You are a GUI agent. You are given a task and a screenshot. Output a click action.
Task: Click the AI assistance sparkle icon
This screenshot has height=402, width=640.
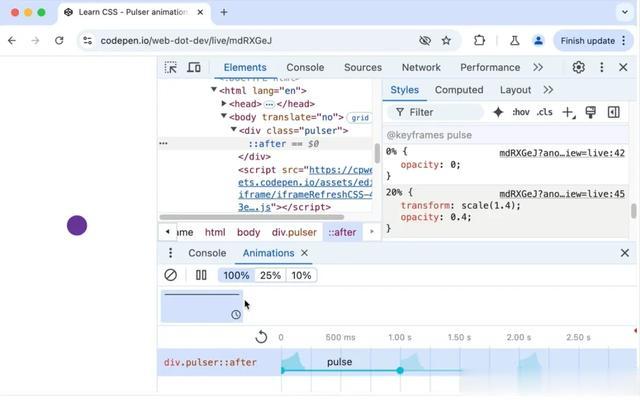tap(498, 112)
